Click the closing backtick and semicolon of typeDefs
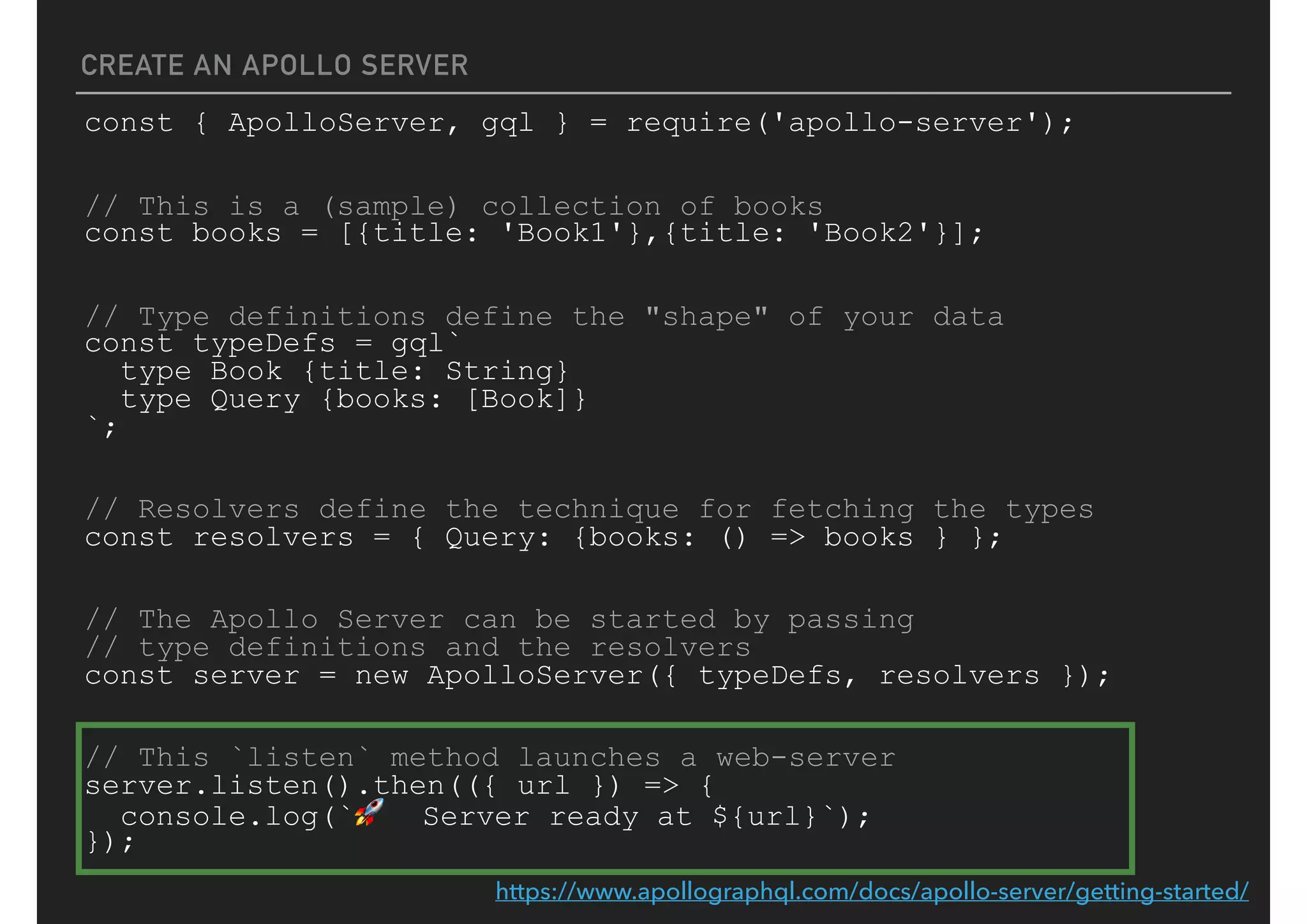Image resolution: width=1307 pixels, height=924 pixels. (101, 427)
